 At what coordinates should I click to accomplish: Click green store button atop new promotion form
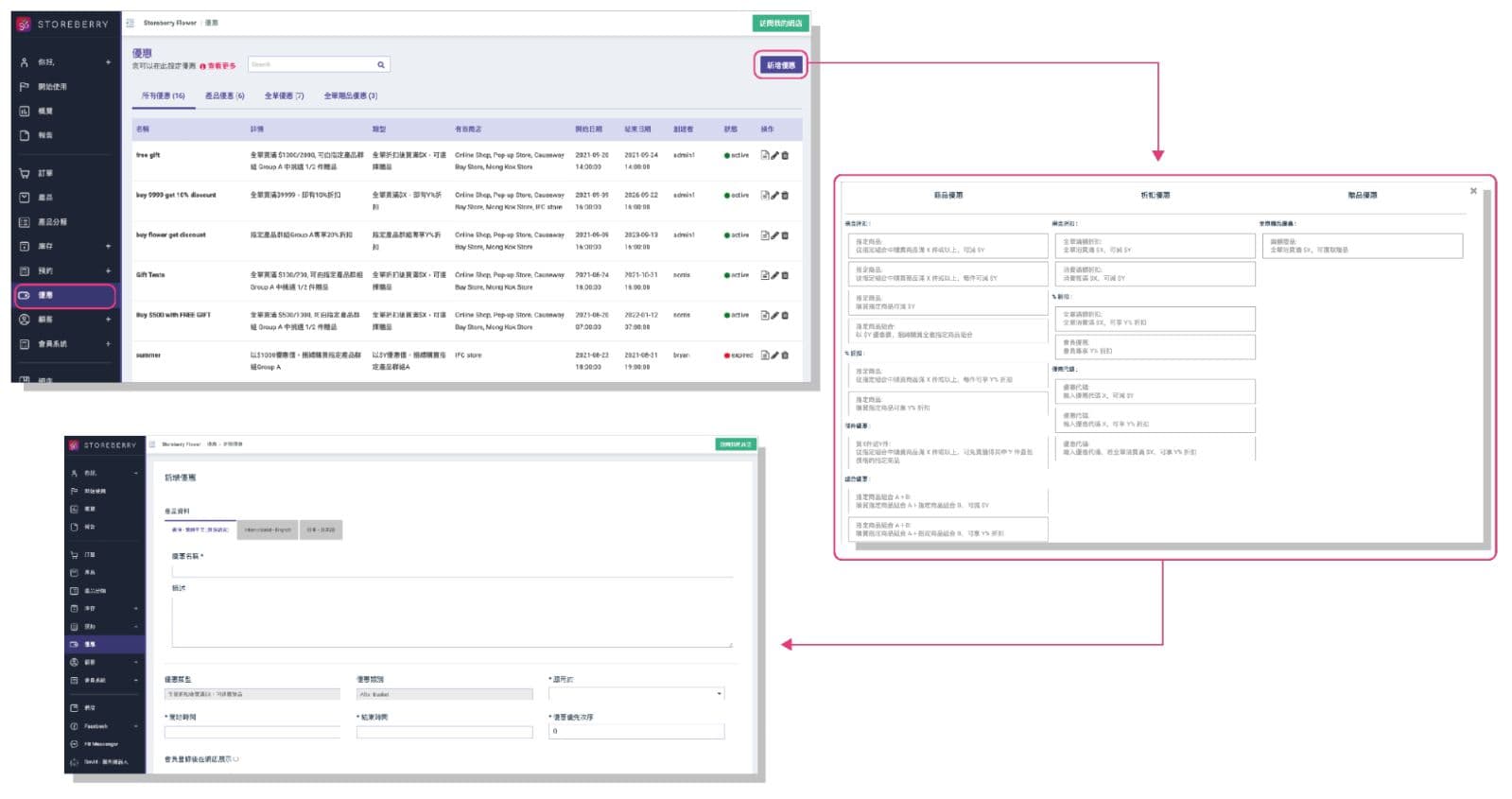[x=736, y=443]
